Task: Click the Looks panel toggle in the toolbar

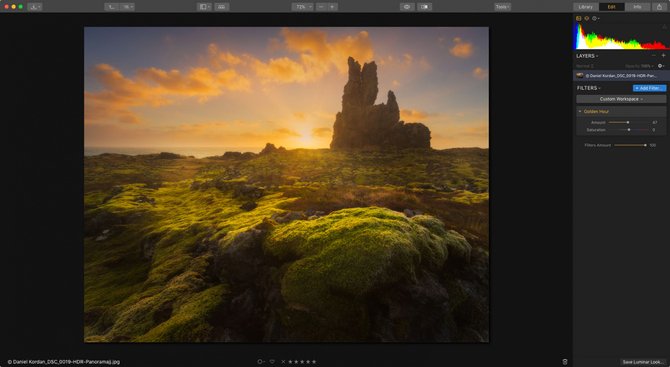Action: (x=112, y=7)
